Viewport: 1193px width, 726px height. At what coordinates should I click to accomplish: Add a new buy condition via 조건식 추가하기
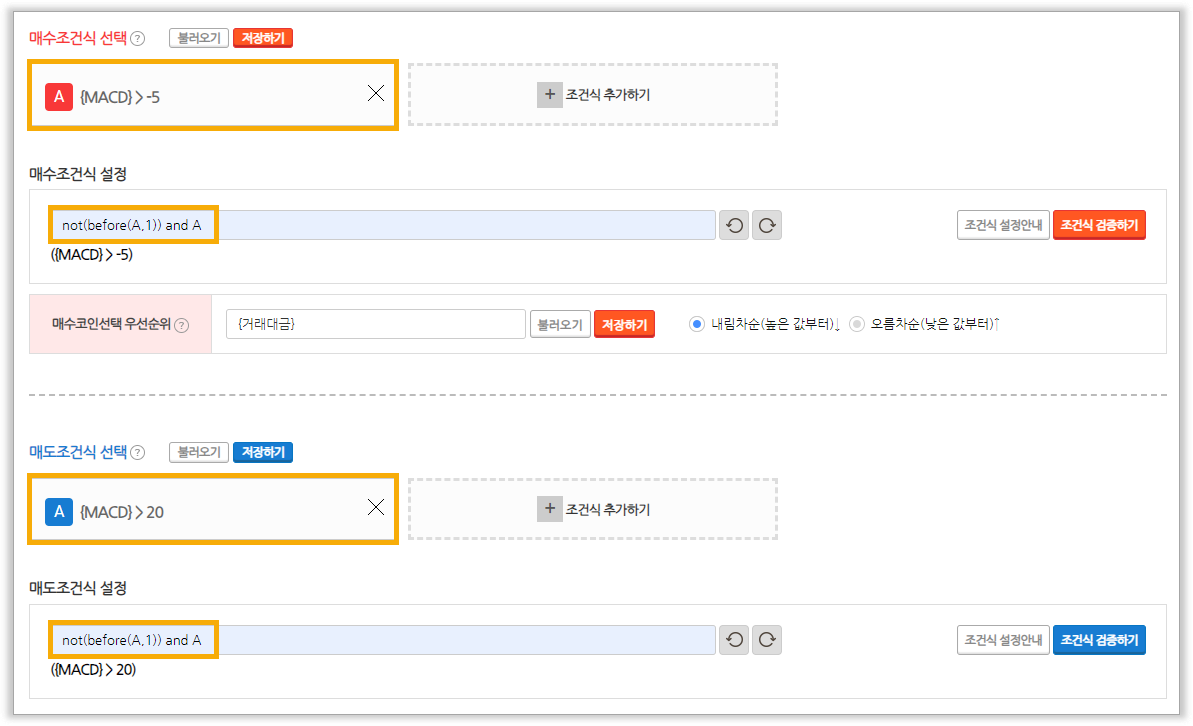tap(593, 95)
